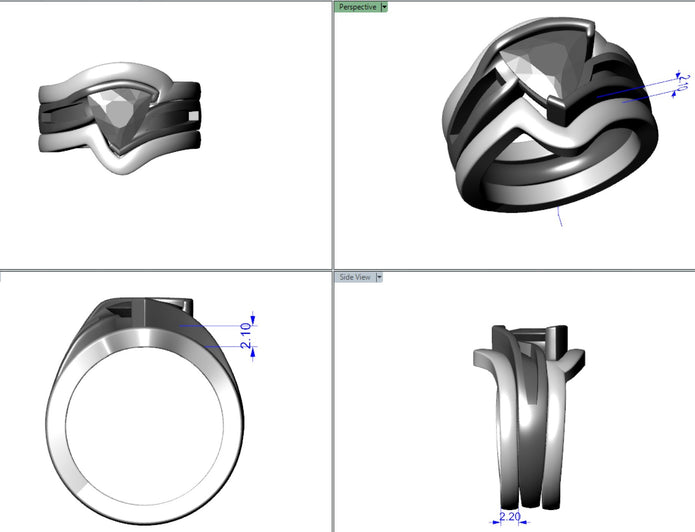Click the center crosshair where the viewport dividers meet
The image size is (695, 532).
coord(332,270)
